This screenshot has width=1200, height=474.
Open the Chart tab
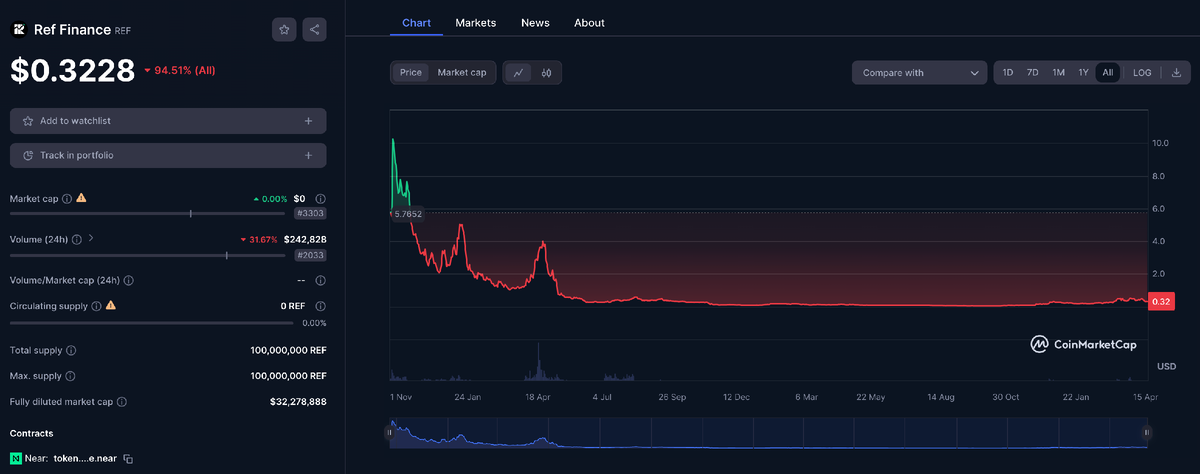pos(416,22)
